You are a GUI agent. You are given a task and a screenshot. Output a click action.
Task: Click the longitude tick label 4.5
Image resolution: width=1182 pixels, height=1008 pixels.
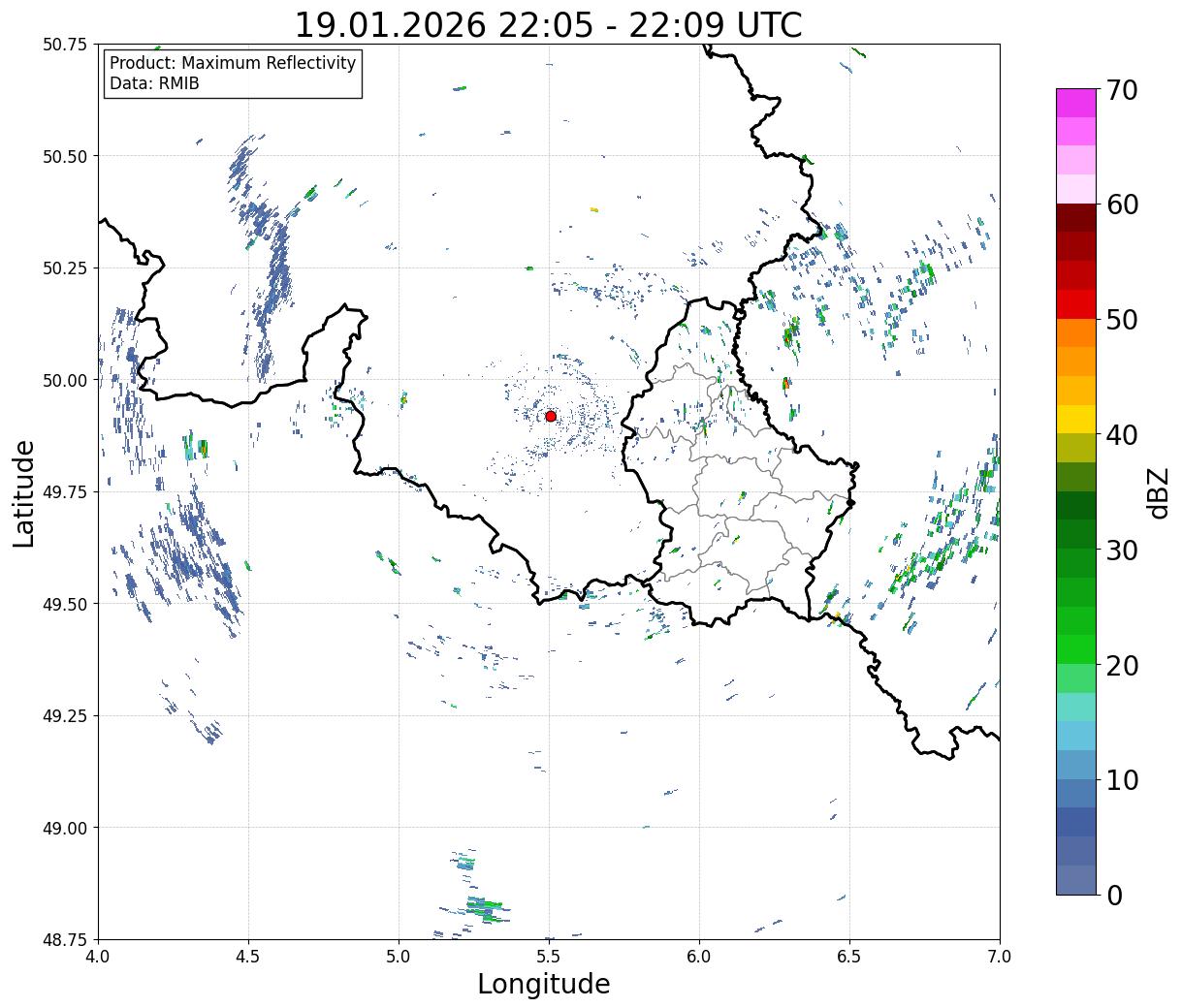[x=248, y=956]
